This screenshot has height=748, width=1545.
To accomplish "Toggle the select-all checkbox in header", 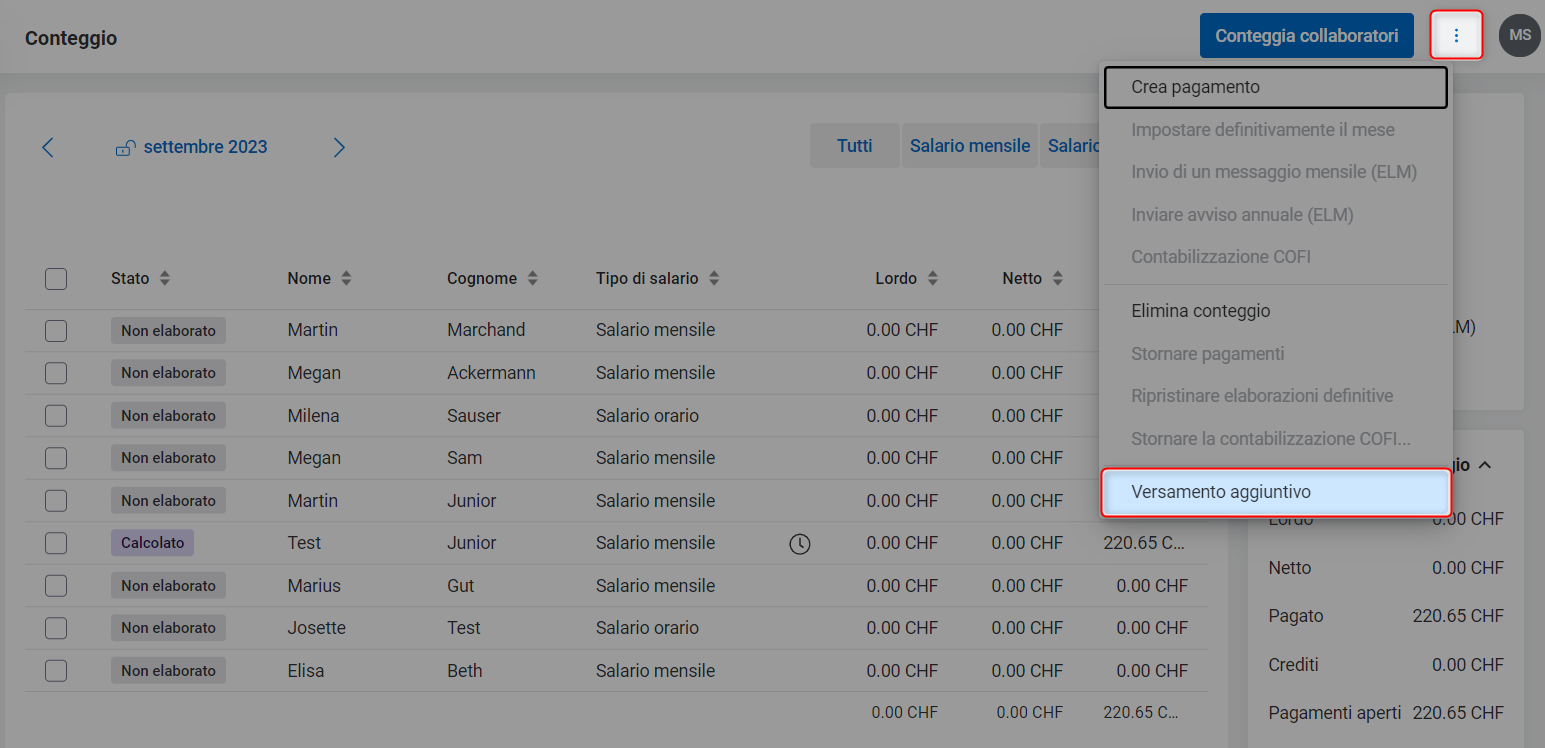I will 56,279.
